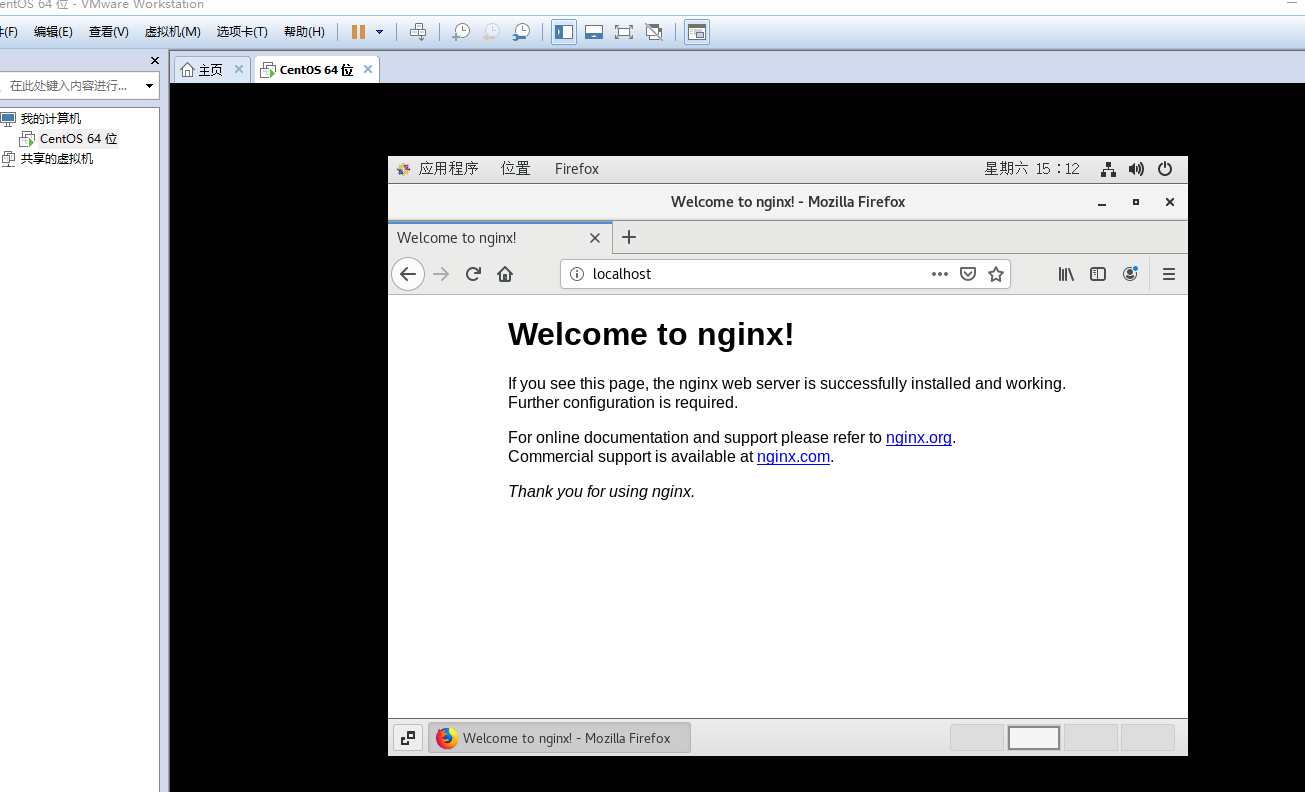Viewport: 1305px width, 792px height.
Task: Open the Firefox hamburger menu
Action: tap(1168, 274)
